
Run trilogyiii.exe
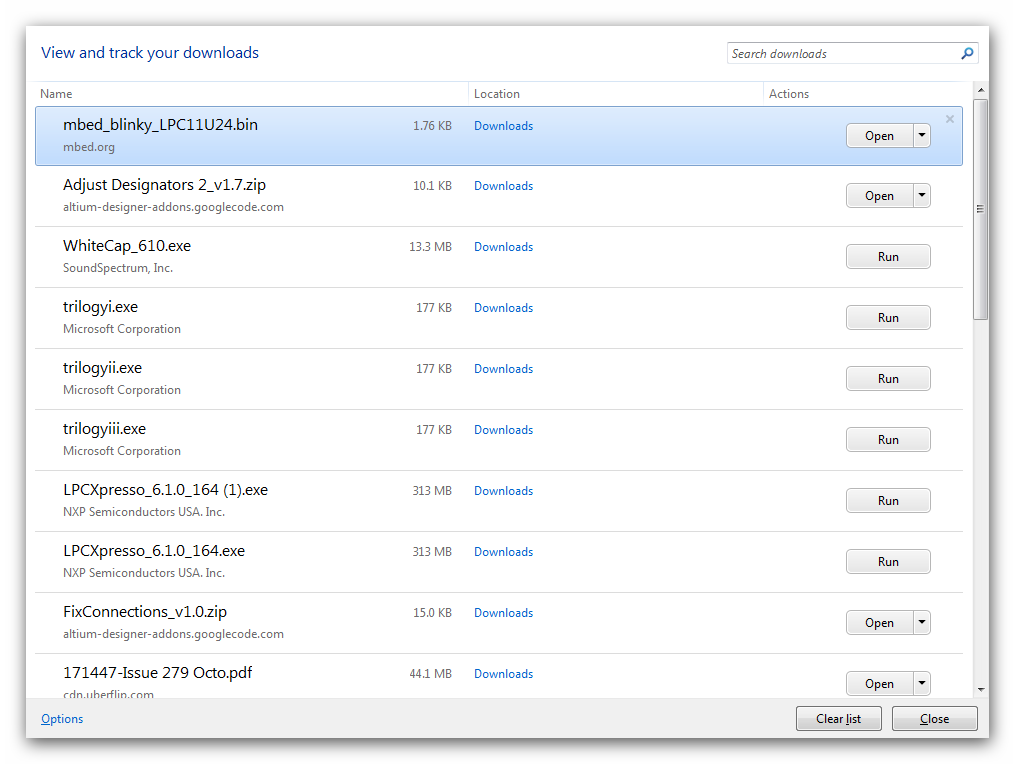click(888, 440)
